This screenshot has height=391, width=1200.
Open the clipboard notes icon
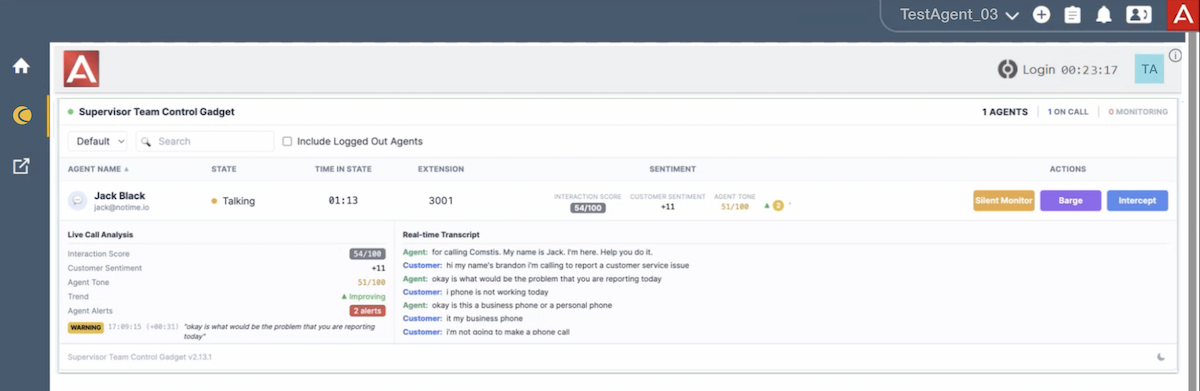(1072, 14)
